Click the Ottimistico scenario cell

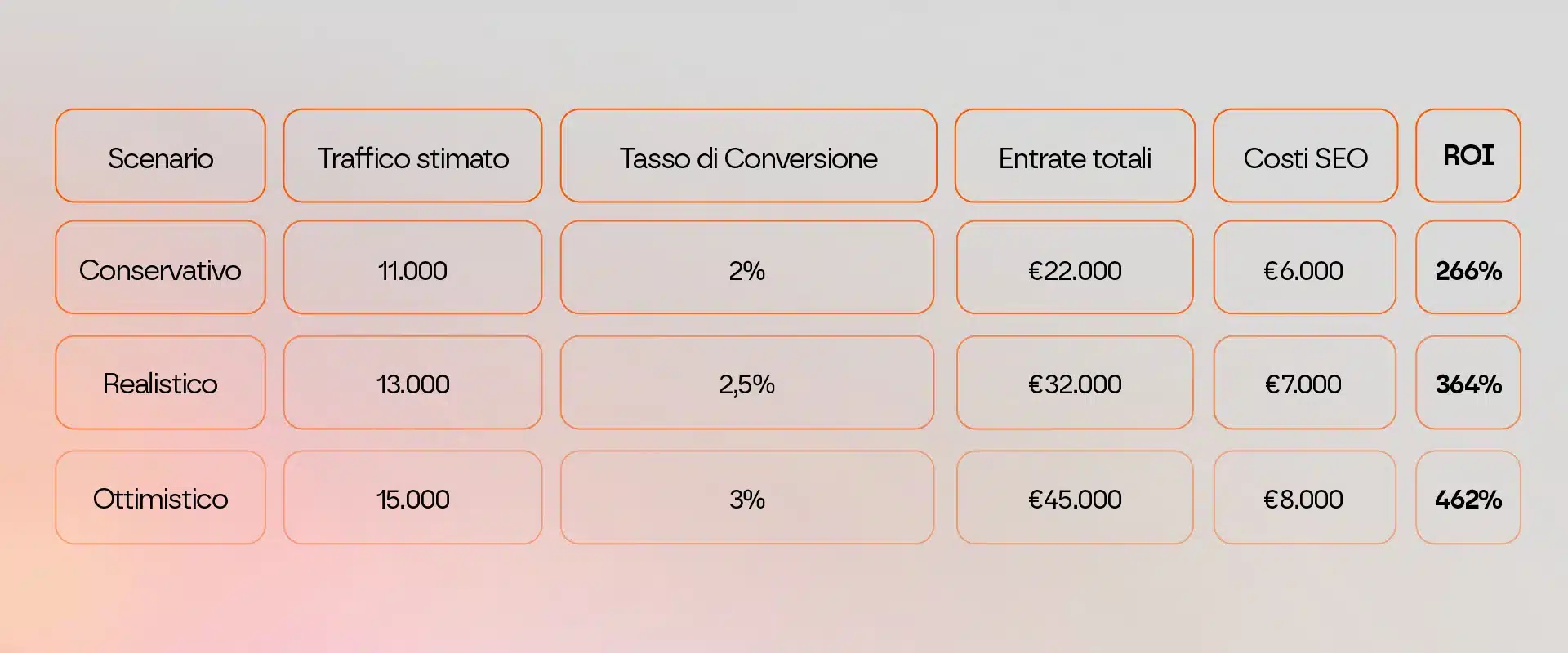160,498
